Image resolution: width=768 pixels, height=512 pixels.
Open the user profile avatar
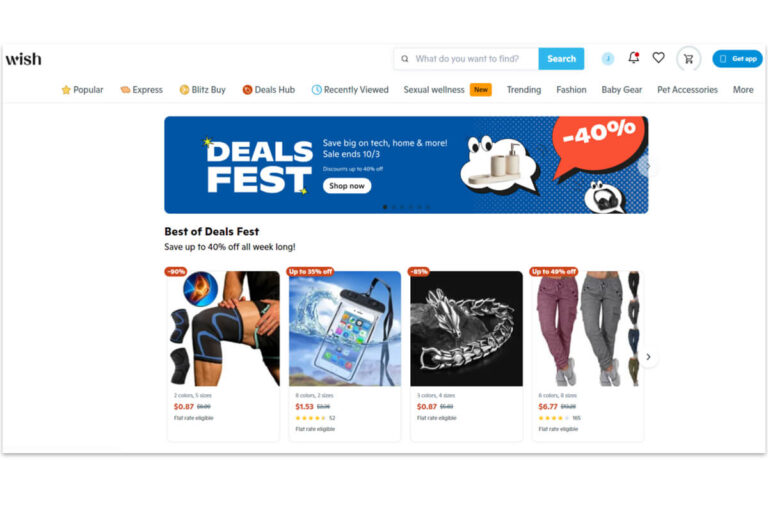[607, 59]
